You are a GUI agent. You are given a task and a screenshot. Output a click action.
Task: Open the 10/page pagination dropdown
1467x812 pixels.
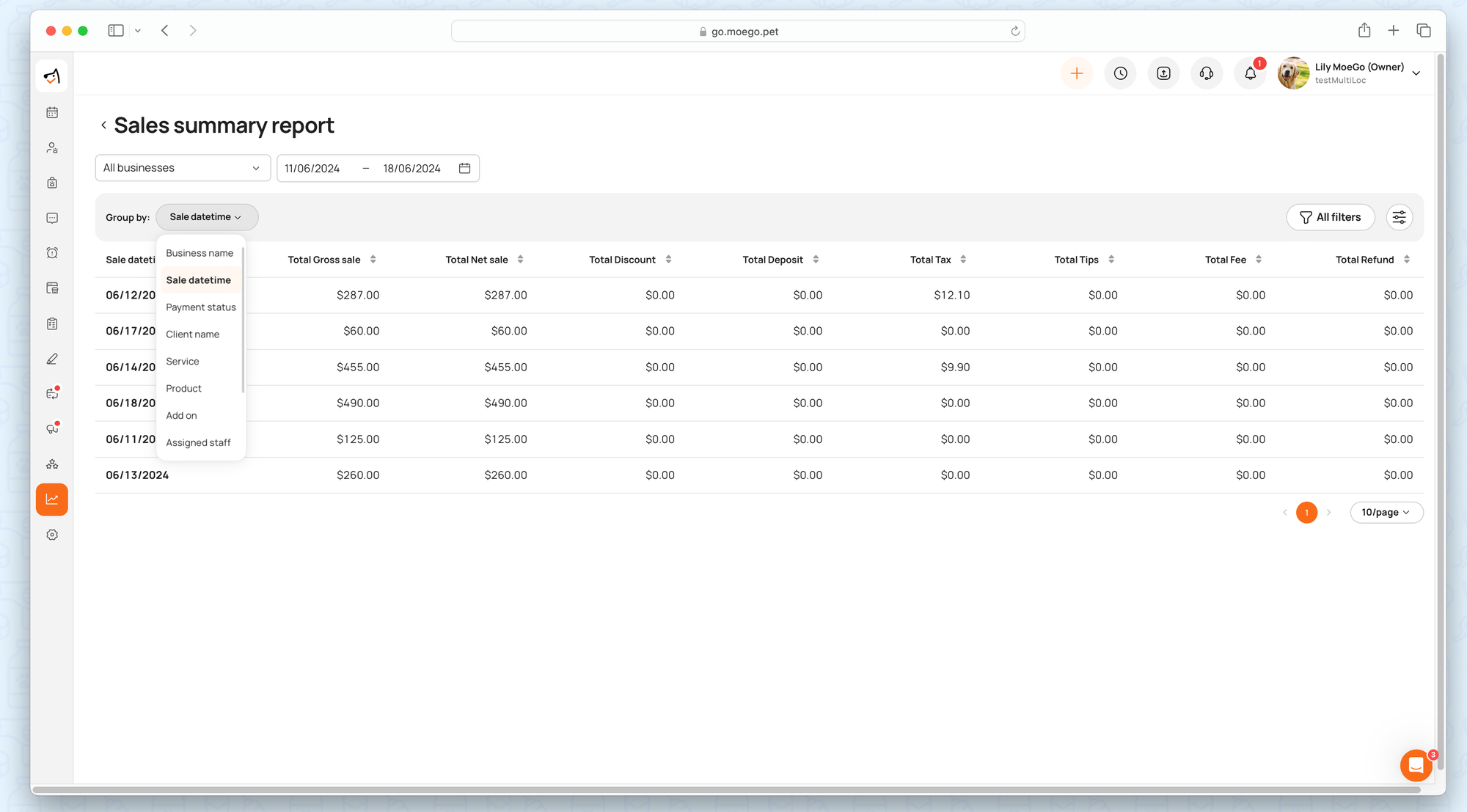tap(1386, 513)
